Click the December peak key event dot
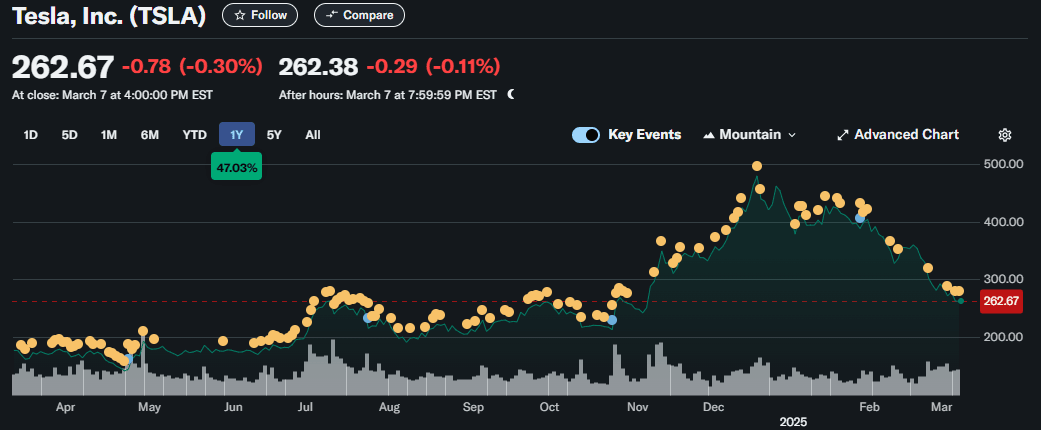 (x=757, y=166)
